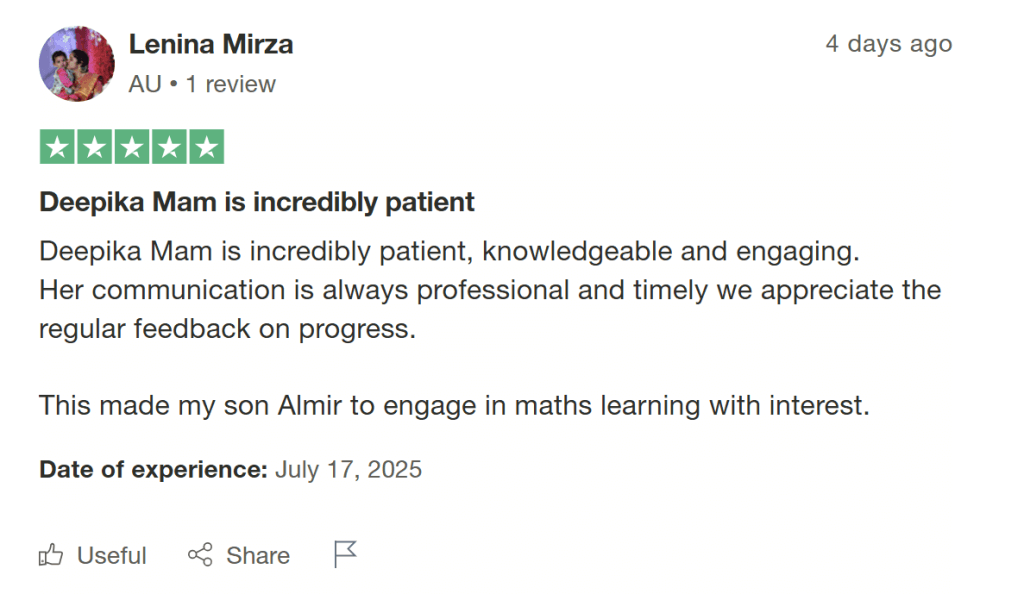
Task: Click the fourth green rating star
Action: (x=169, y=148)
